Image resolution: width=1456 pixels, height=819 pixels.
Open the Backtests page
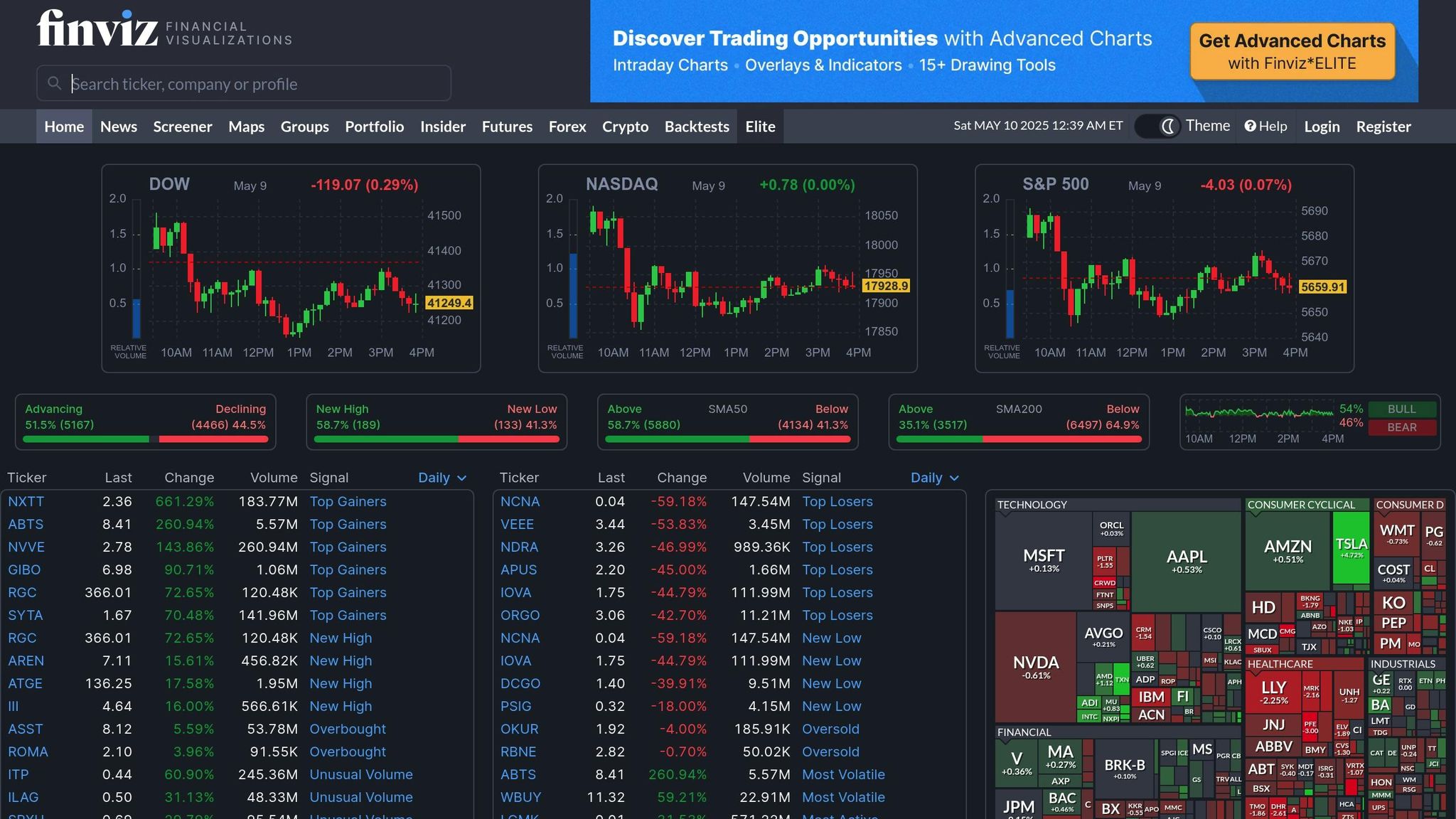point(697,127)
